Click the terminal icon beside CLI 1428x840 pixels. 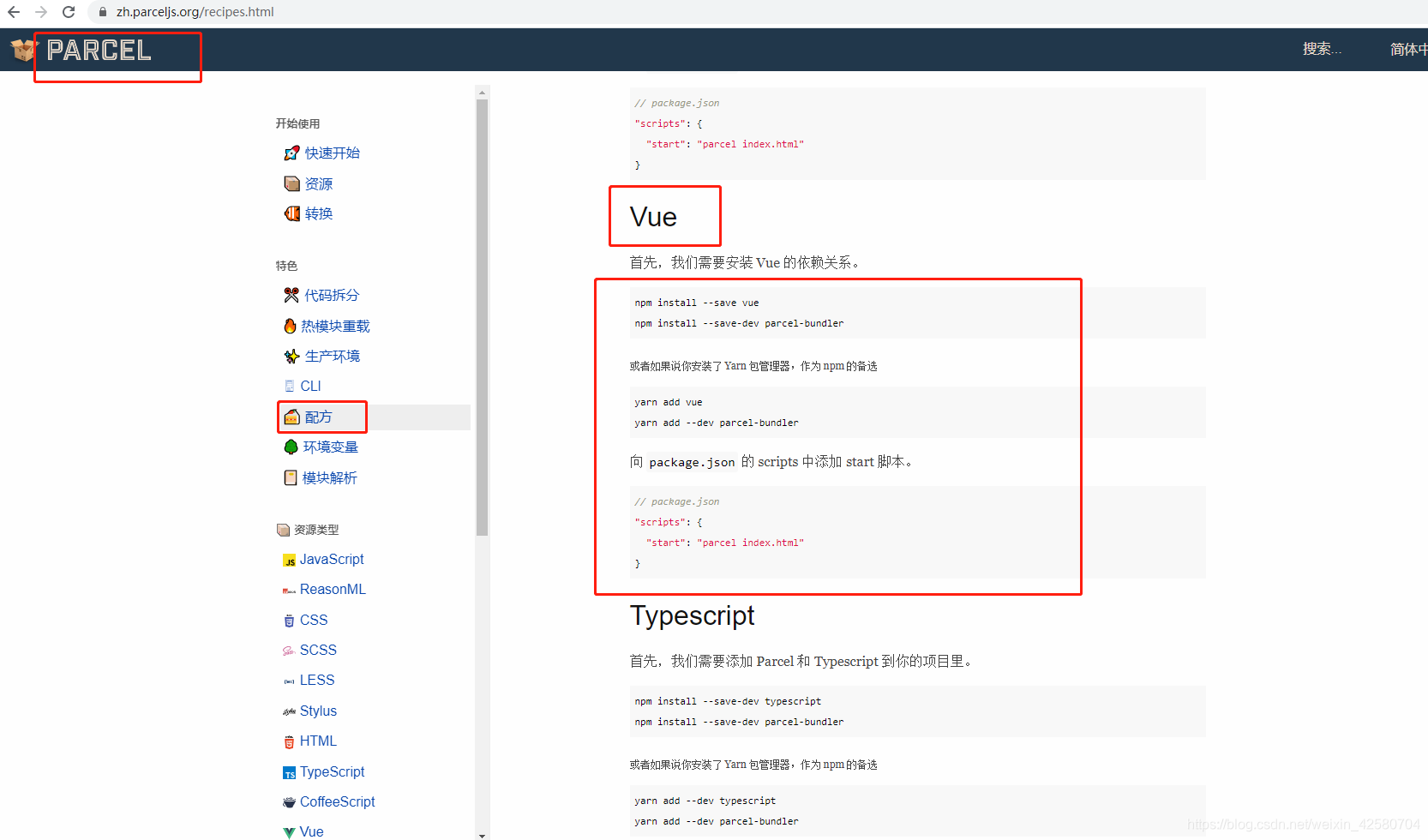pyautogui.click(x=290, y=386)
